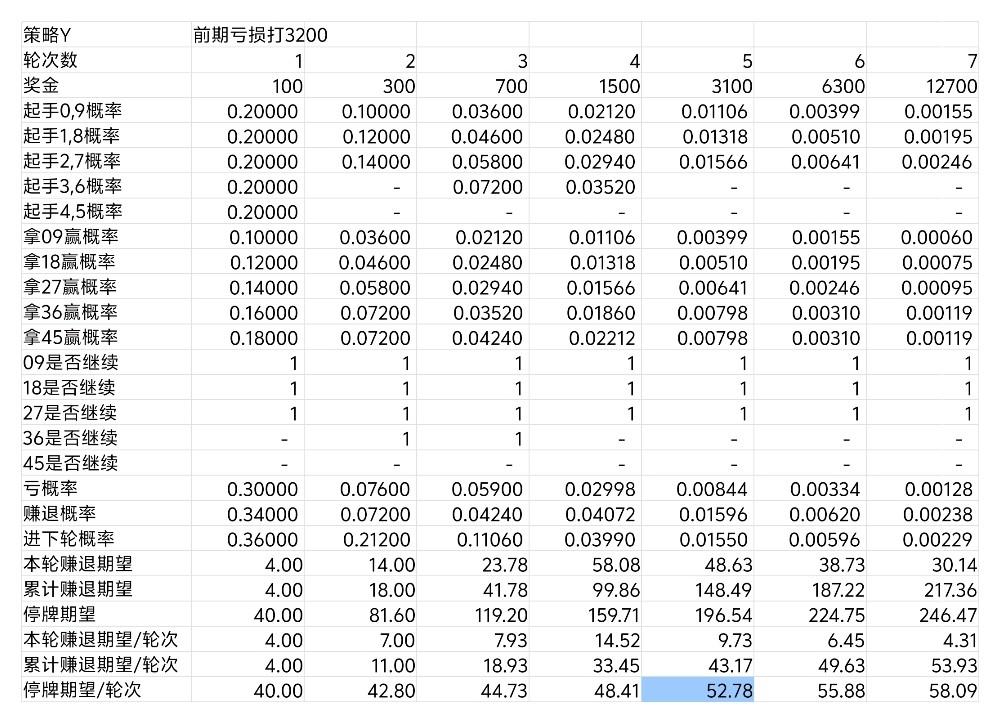The image size is (1001, 724).
Task: Select the '18是否继续' row label
Action: click(70, 388)
